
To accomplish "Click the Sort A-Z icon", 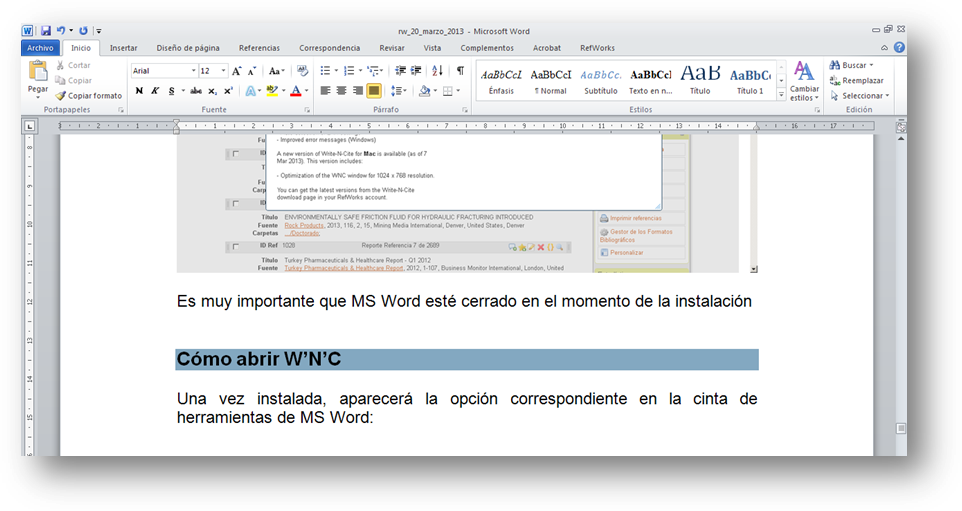I will [x=437, y=71].
